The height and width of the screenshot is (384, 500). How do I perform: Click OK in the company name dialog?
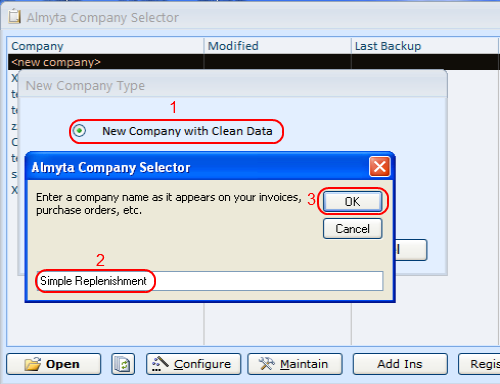click(352, 201)
